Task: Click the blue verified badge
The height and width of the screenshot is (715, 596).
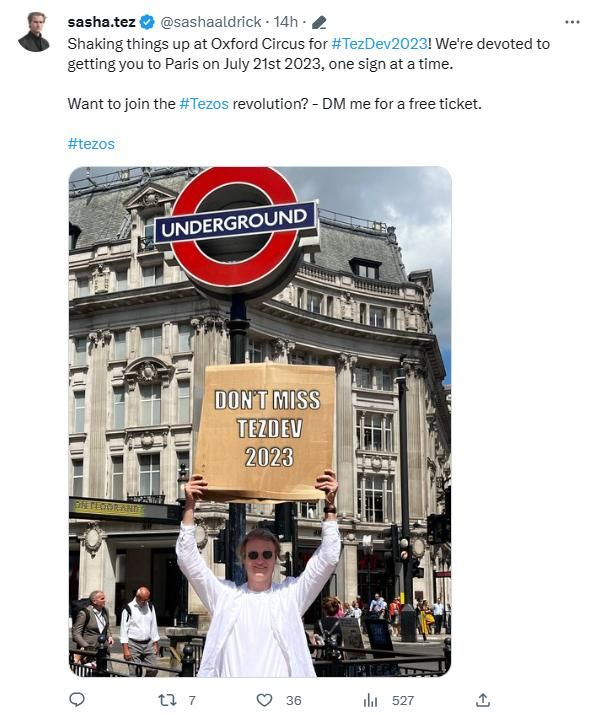Action: point(147,21)
